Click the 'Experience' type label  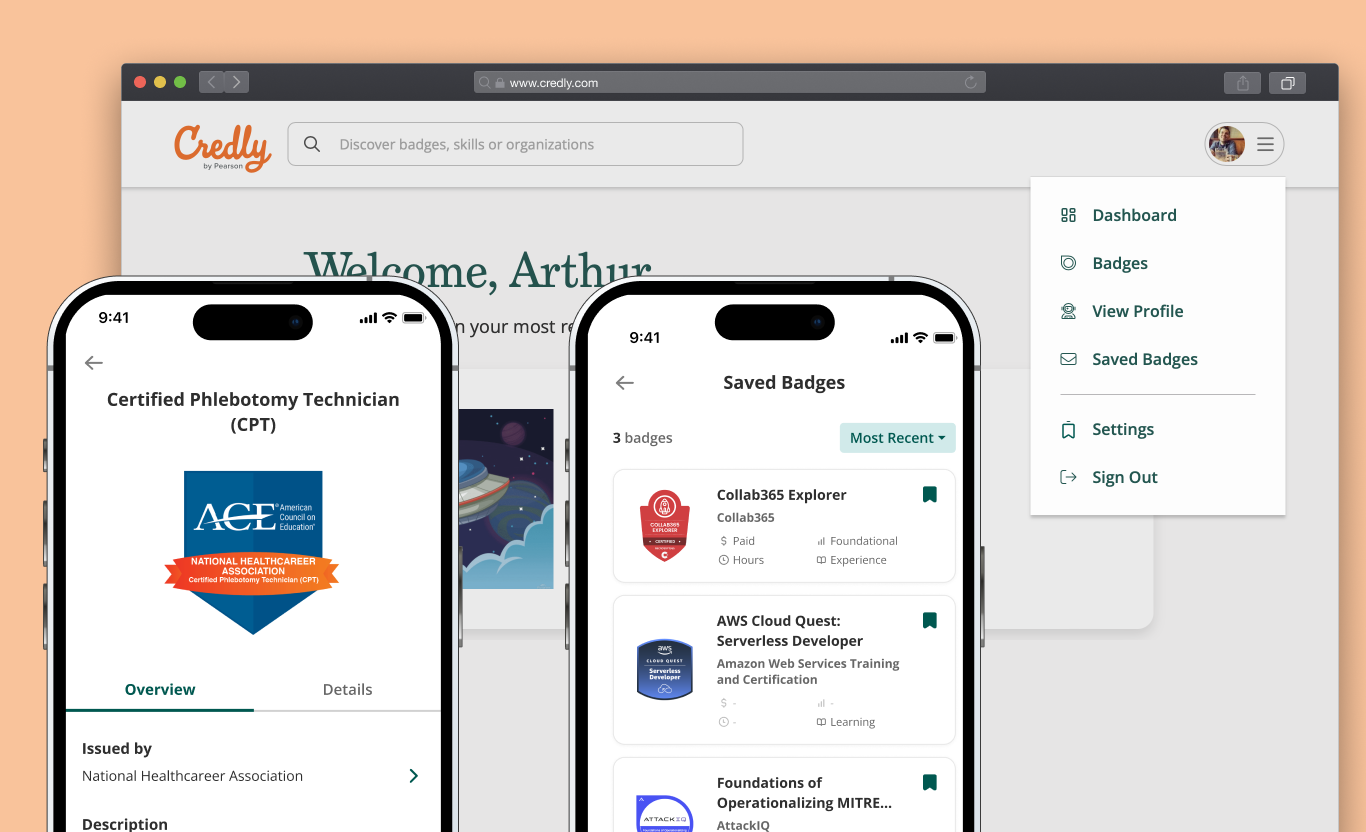click(x=858, y=560)
